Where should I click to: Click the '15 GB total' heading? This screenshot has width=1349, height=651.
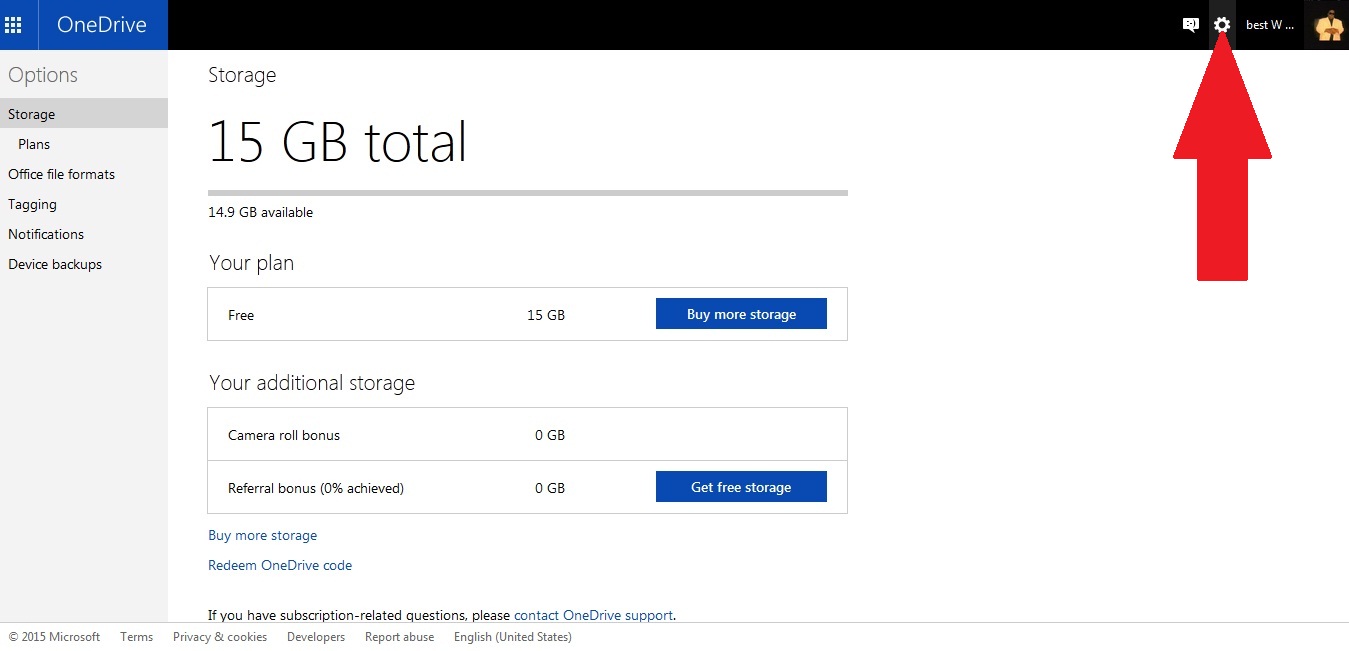click(338, 142)
